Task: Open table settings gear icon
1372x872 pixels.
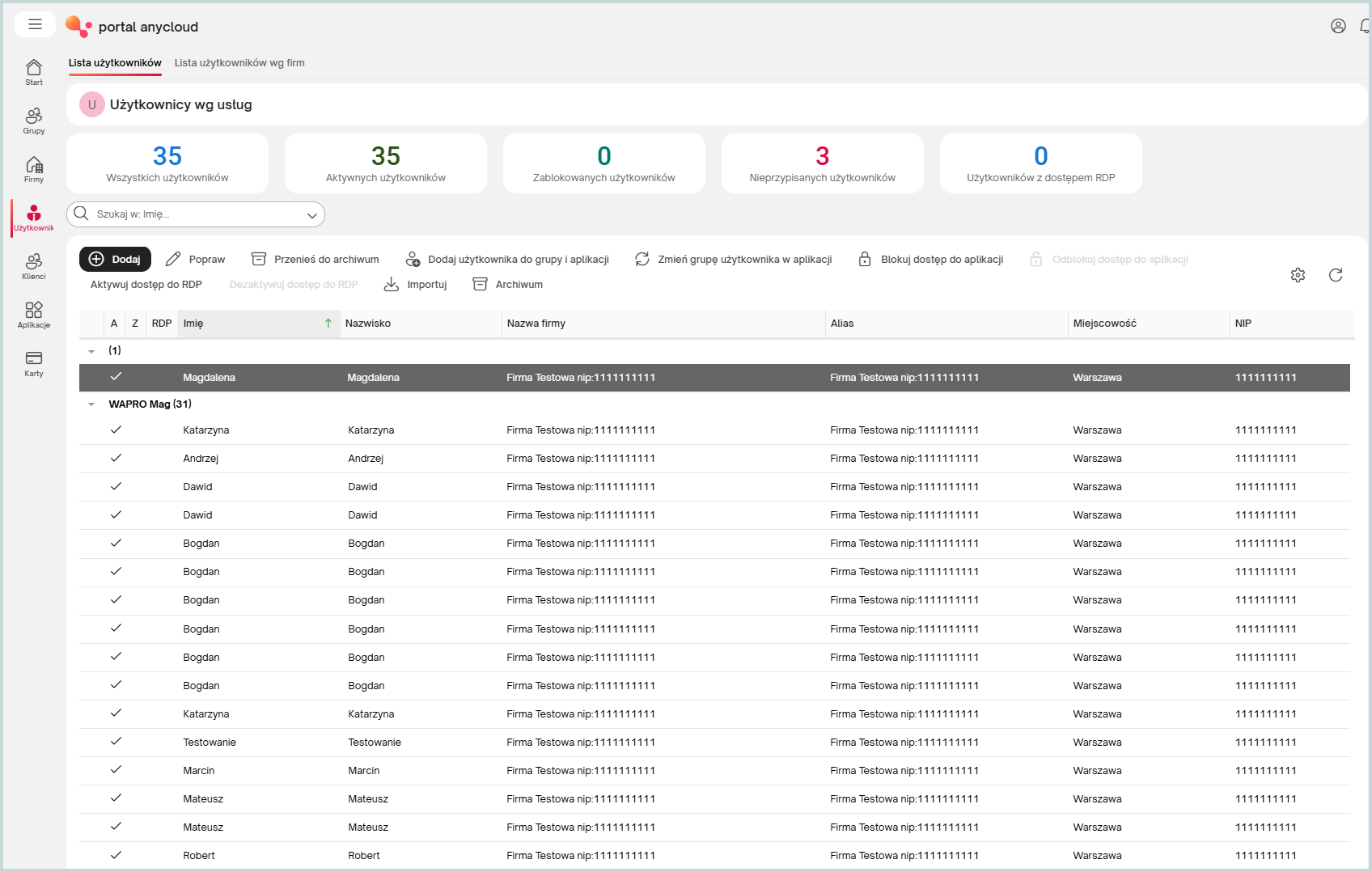Action: pyautogui.click(x=1298, y=275)
